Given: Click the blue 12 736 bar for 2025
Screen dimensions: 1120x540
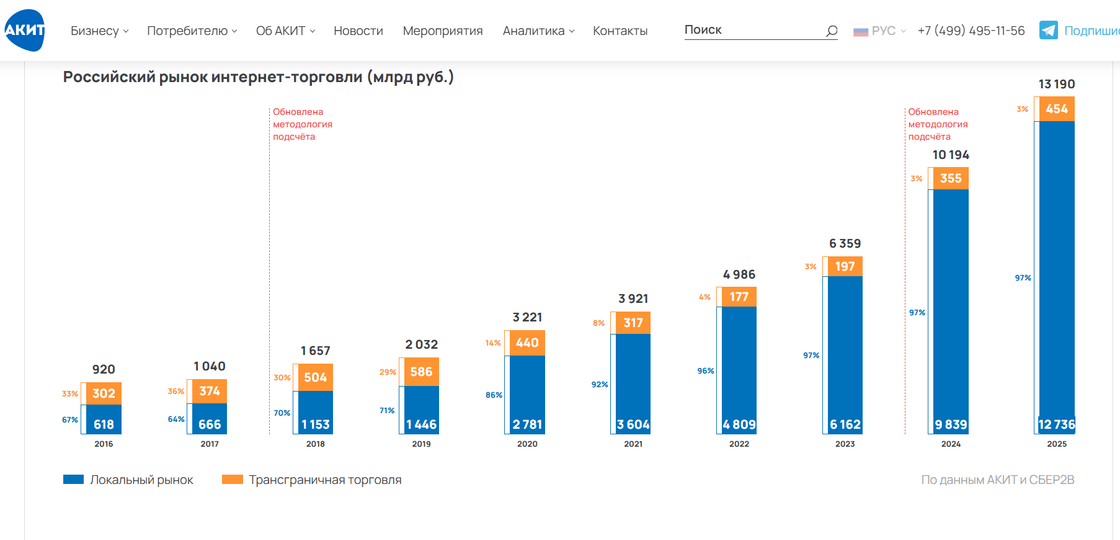Looking at the screenshot, I should coord(1056,278).
